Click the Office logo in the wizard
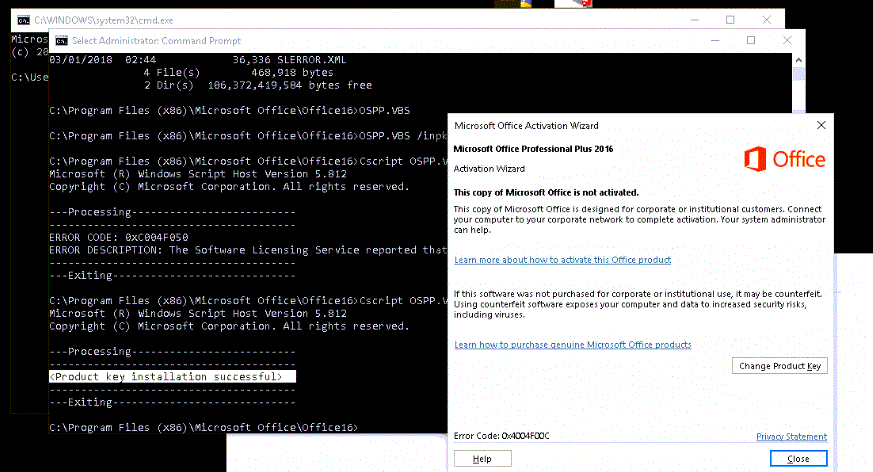Screen dimensions: 873x472 coord(784,159)
